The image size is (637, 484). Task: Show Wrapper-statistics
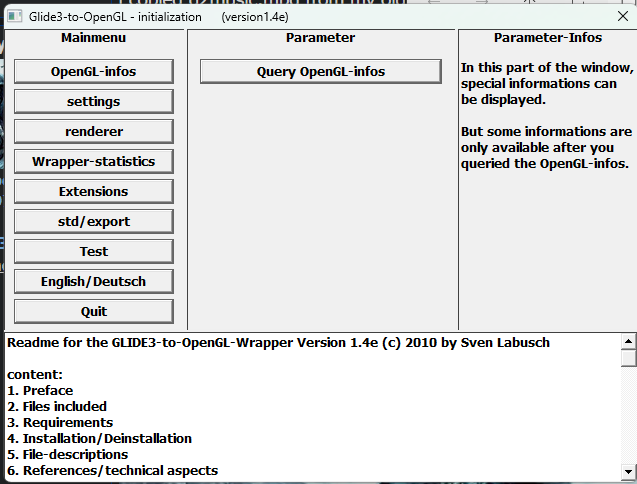[94, 162]
